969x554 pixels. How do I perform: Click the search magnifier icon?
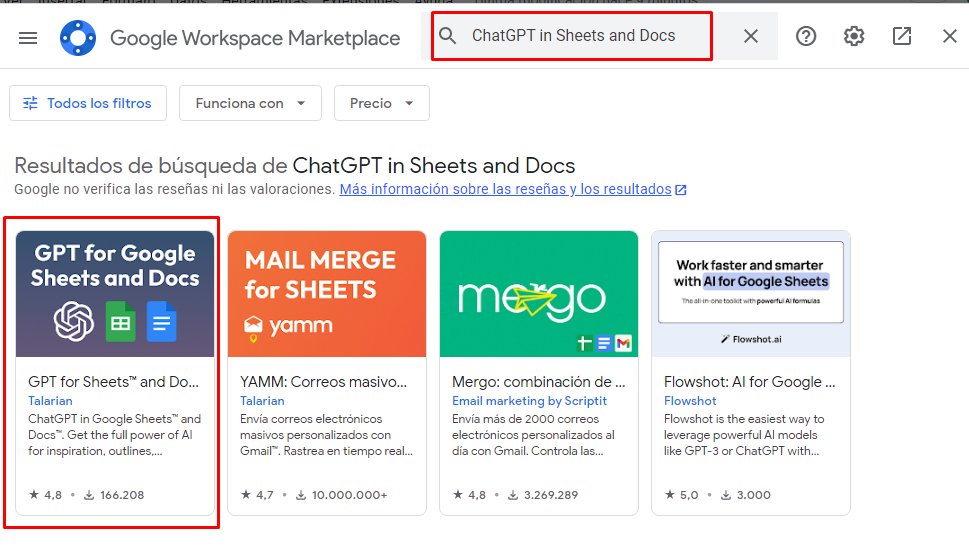tap(448, 36)
